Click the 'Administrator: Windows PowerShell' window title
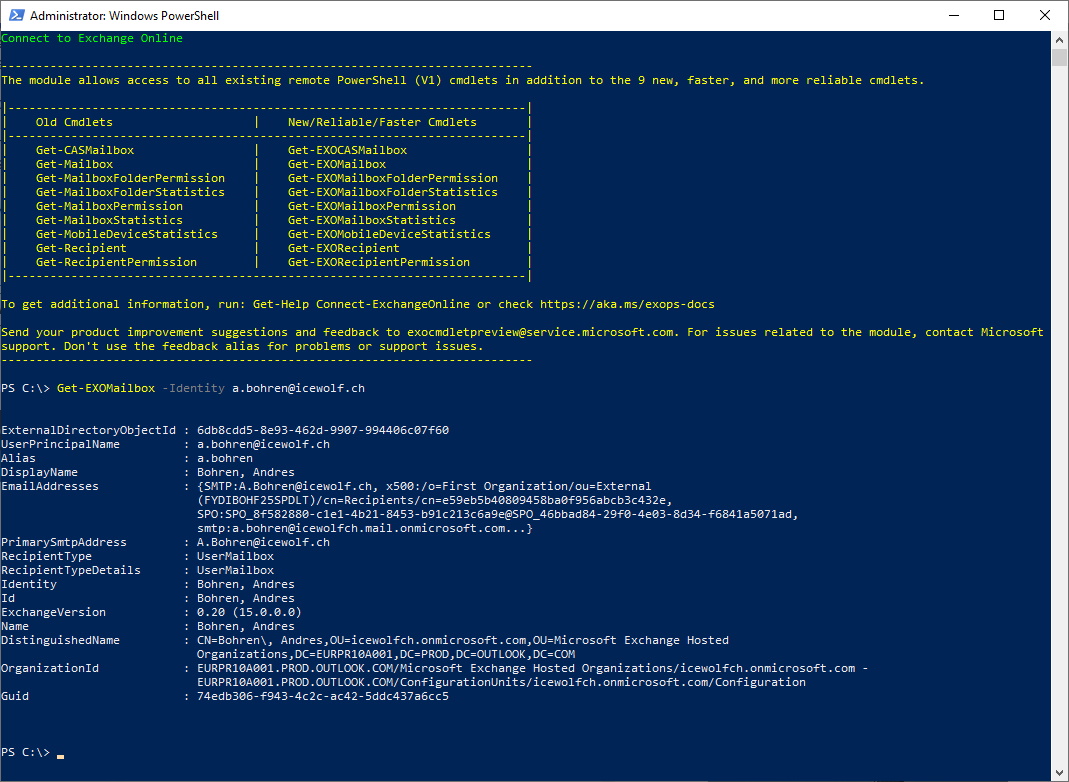Image resolution: width=1069 pixels, height=782 pixels. 125,16
